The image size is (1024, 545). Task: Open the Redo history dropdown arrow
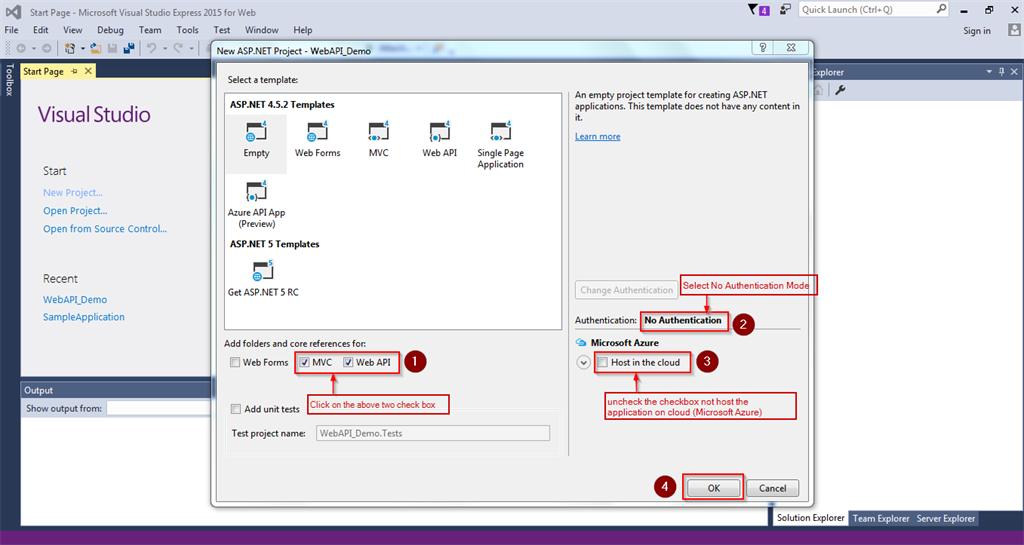(x=191, y=49)
